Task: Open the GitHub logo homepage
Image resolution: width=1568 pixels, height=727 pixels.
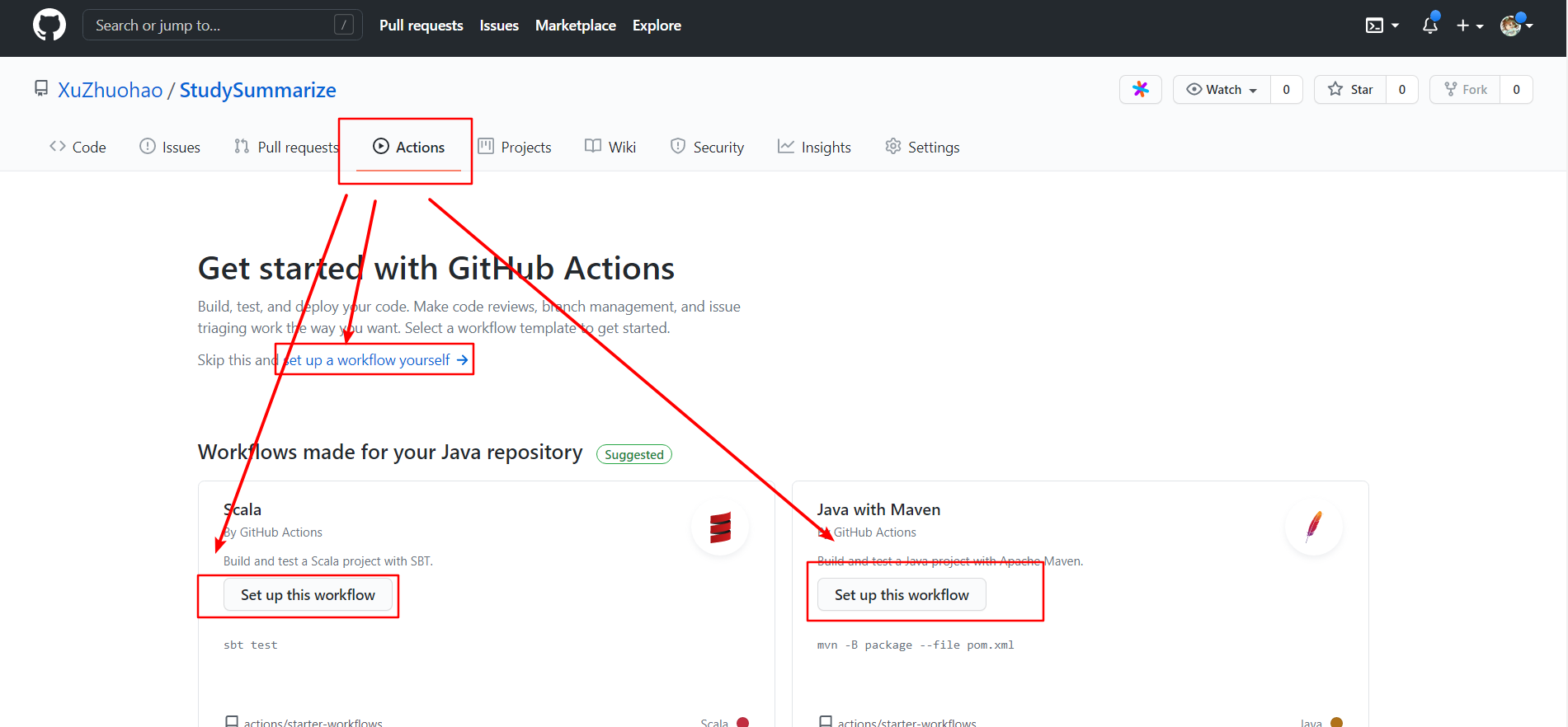Action: coord(49,25)
